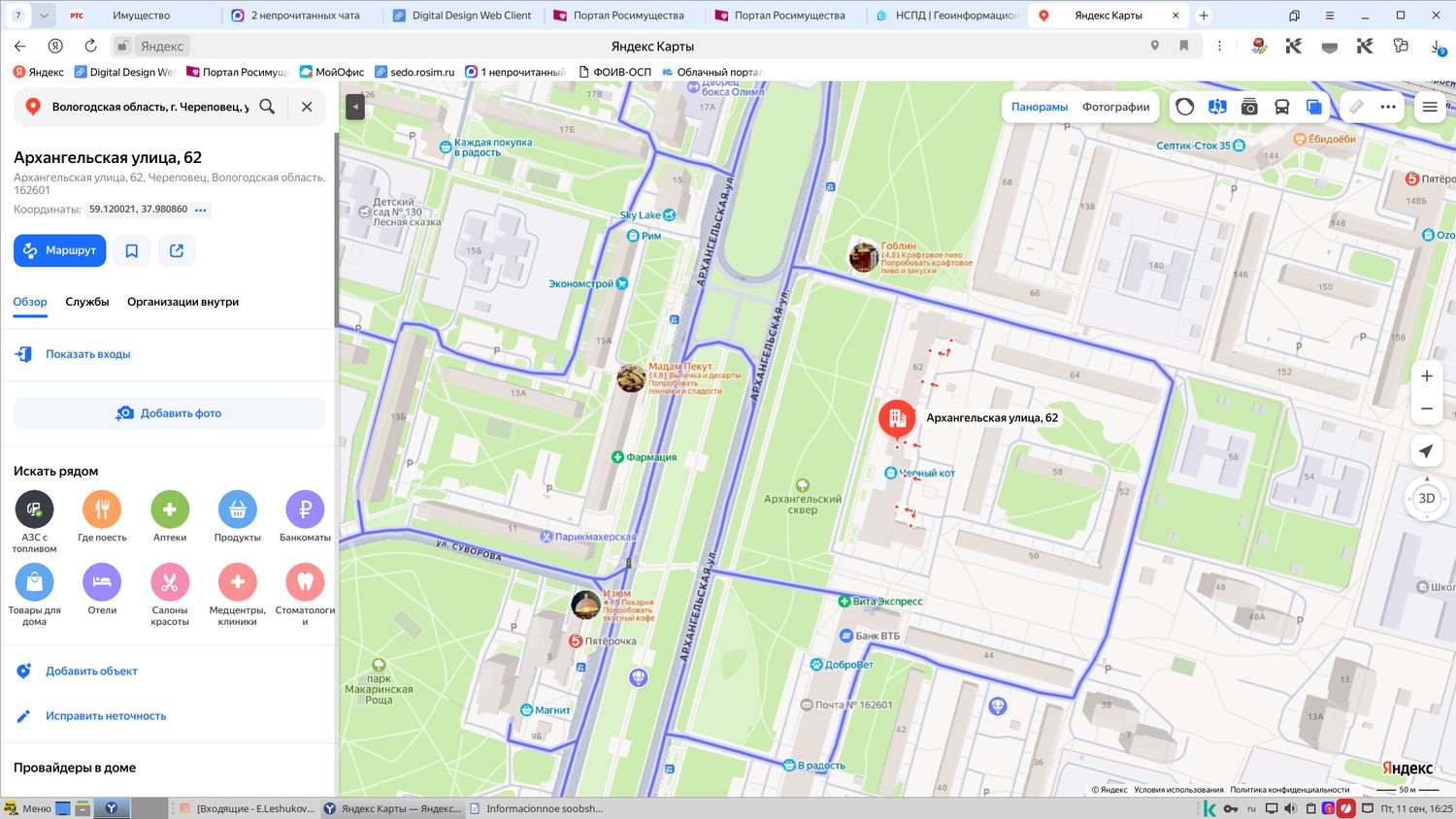Collapse the side panel with the arrow
The width and height of the screenshot is (1456, 819).
point(355,106)
